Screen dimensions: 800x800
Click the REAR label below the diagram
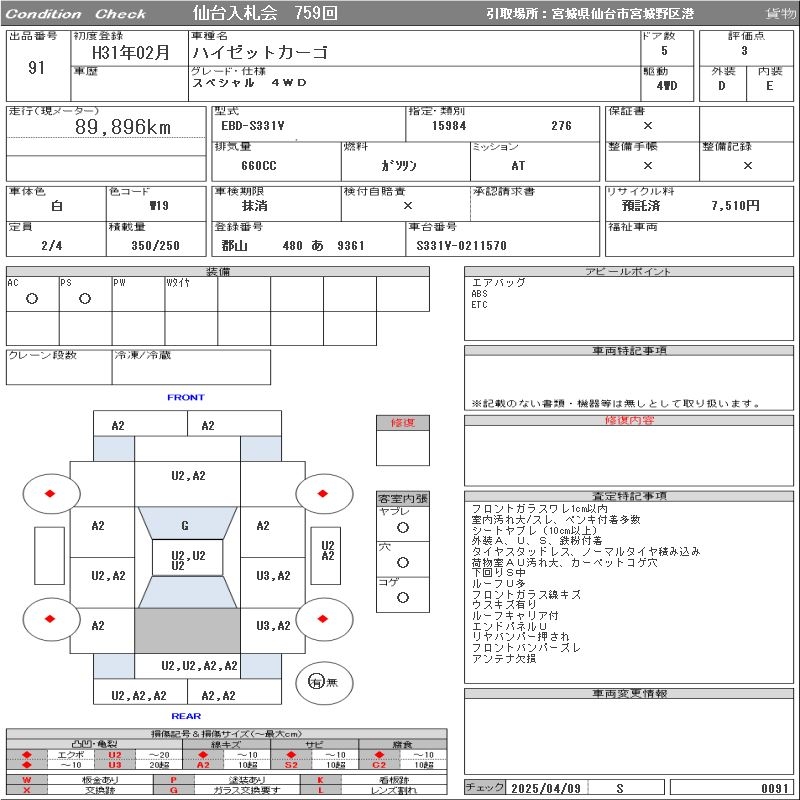coord(186,716)
